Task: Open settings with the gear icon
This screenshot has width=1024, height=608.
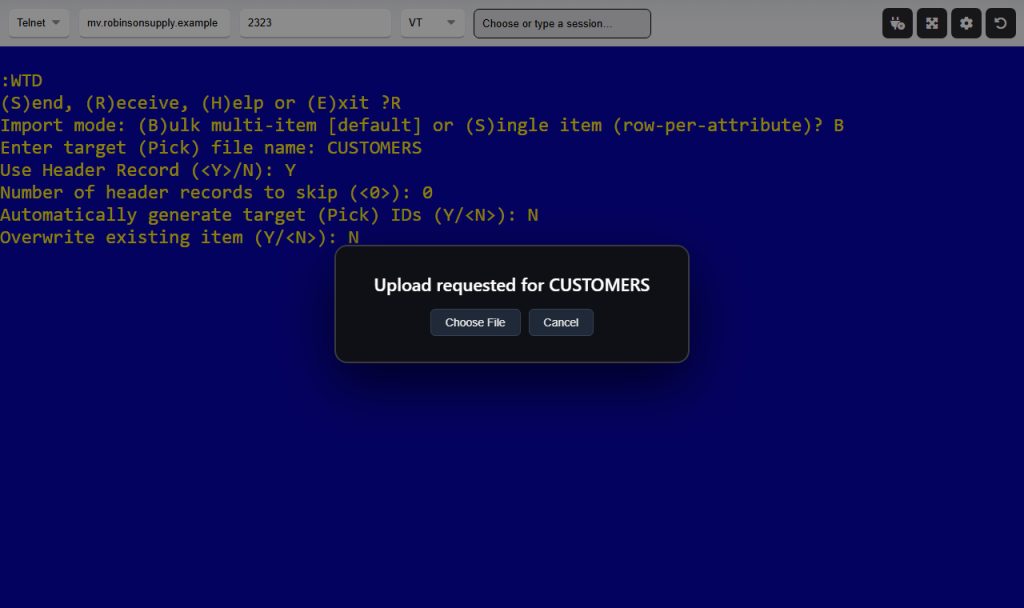Action: 966,24
